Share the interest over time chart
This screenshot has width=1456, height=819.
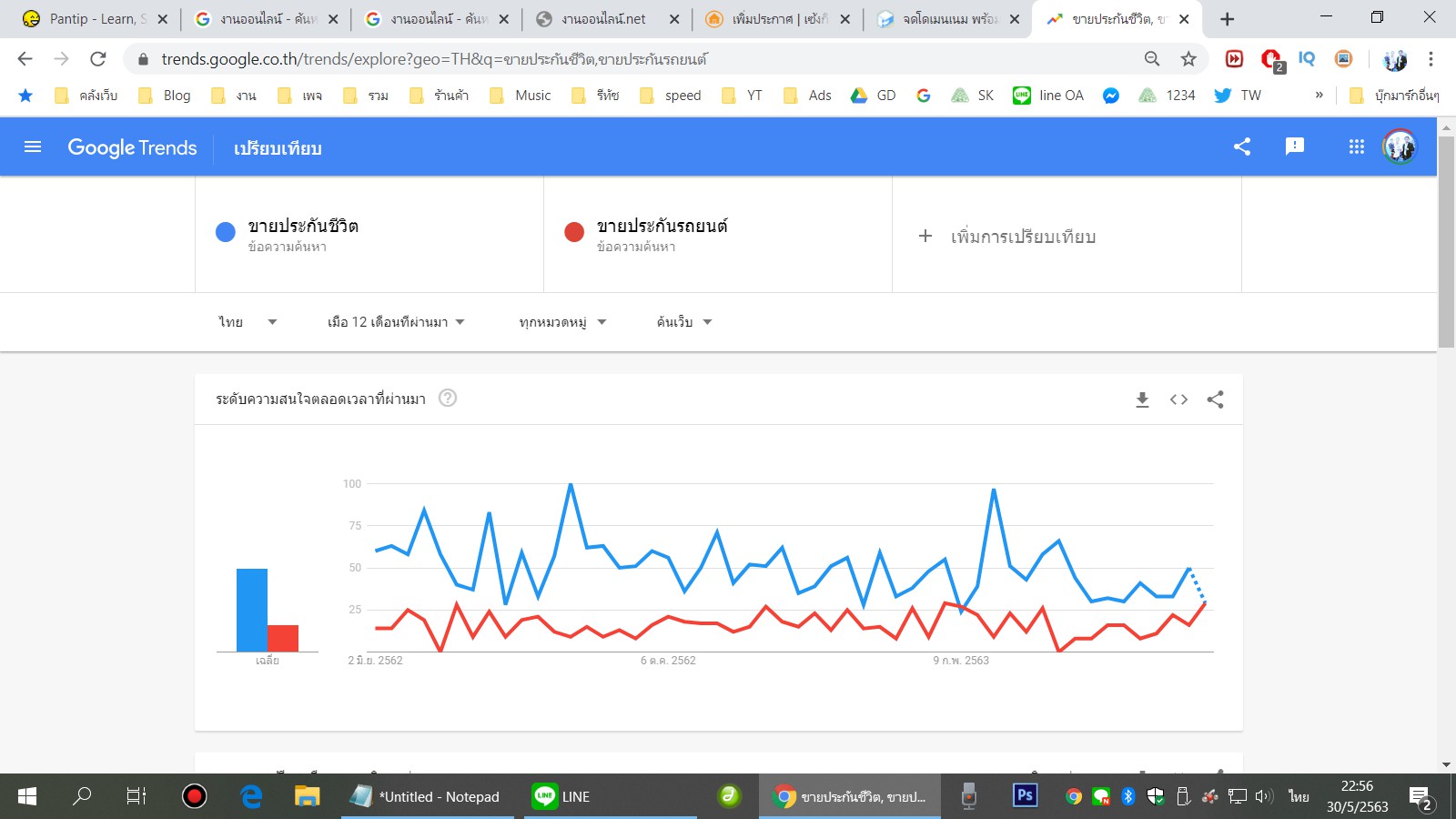[1215, 399]
